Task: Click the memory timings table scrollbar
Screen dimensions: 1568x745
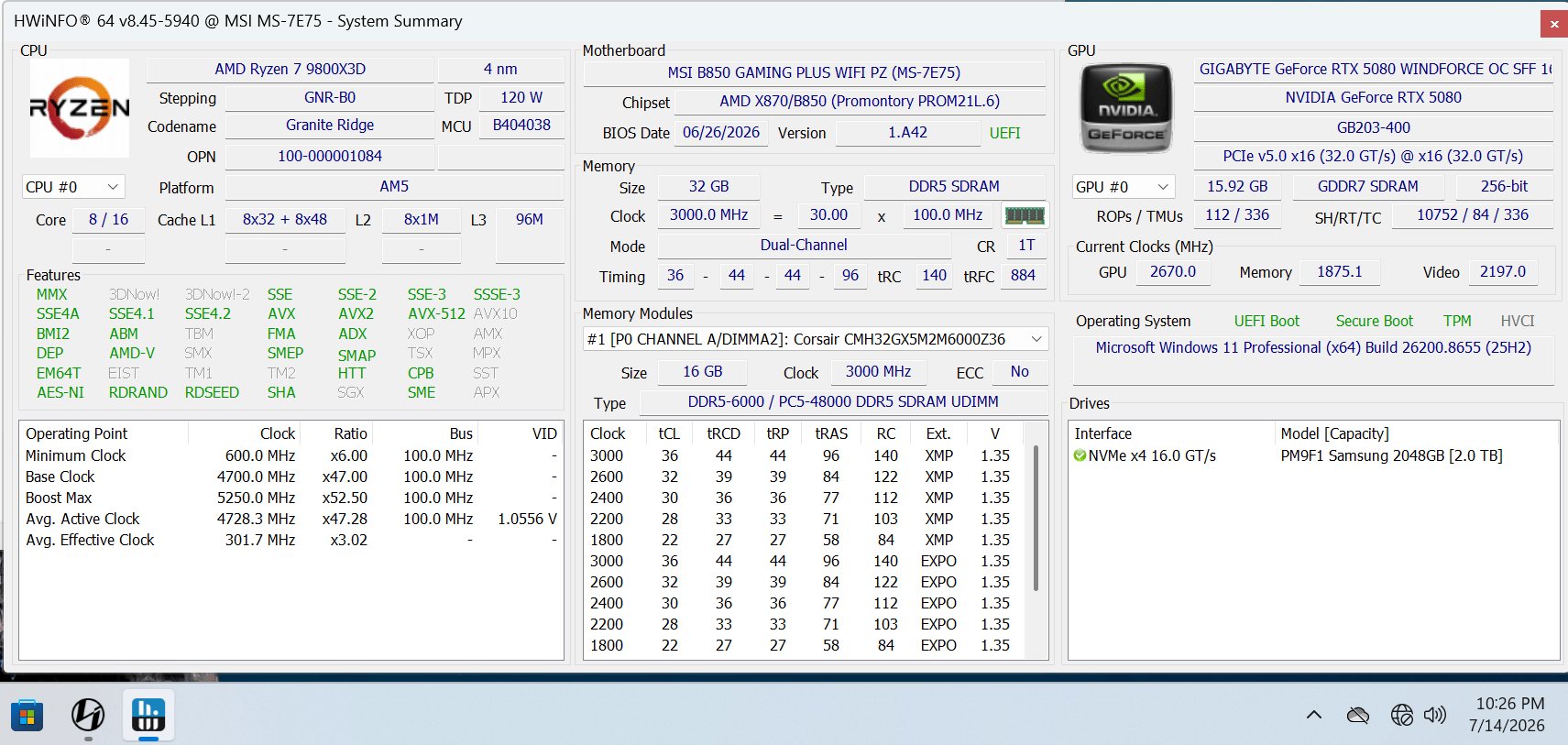Action: click(x=1036, y=518)
